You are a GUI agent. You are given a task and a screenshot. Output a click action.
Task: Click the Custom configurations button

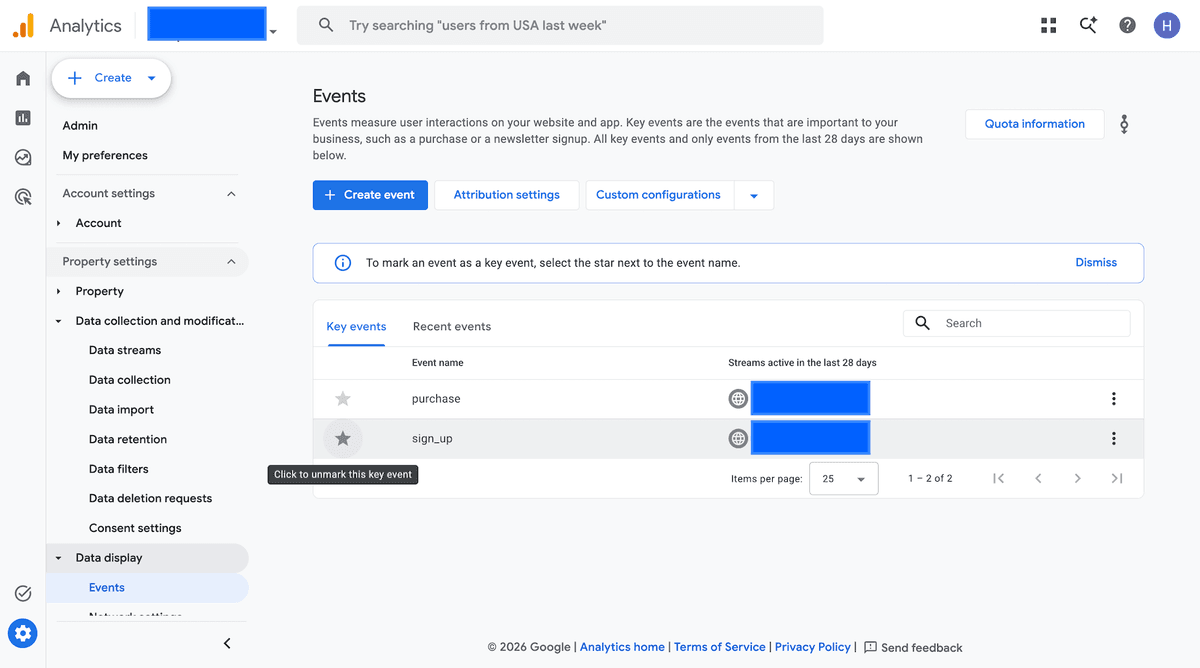coord(659,195)
